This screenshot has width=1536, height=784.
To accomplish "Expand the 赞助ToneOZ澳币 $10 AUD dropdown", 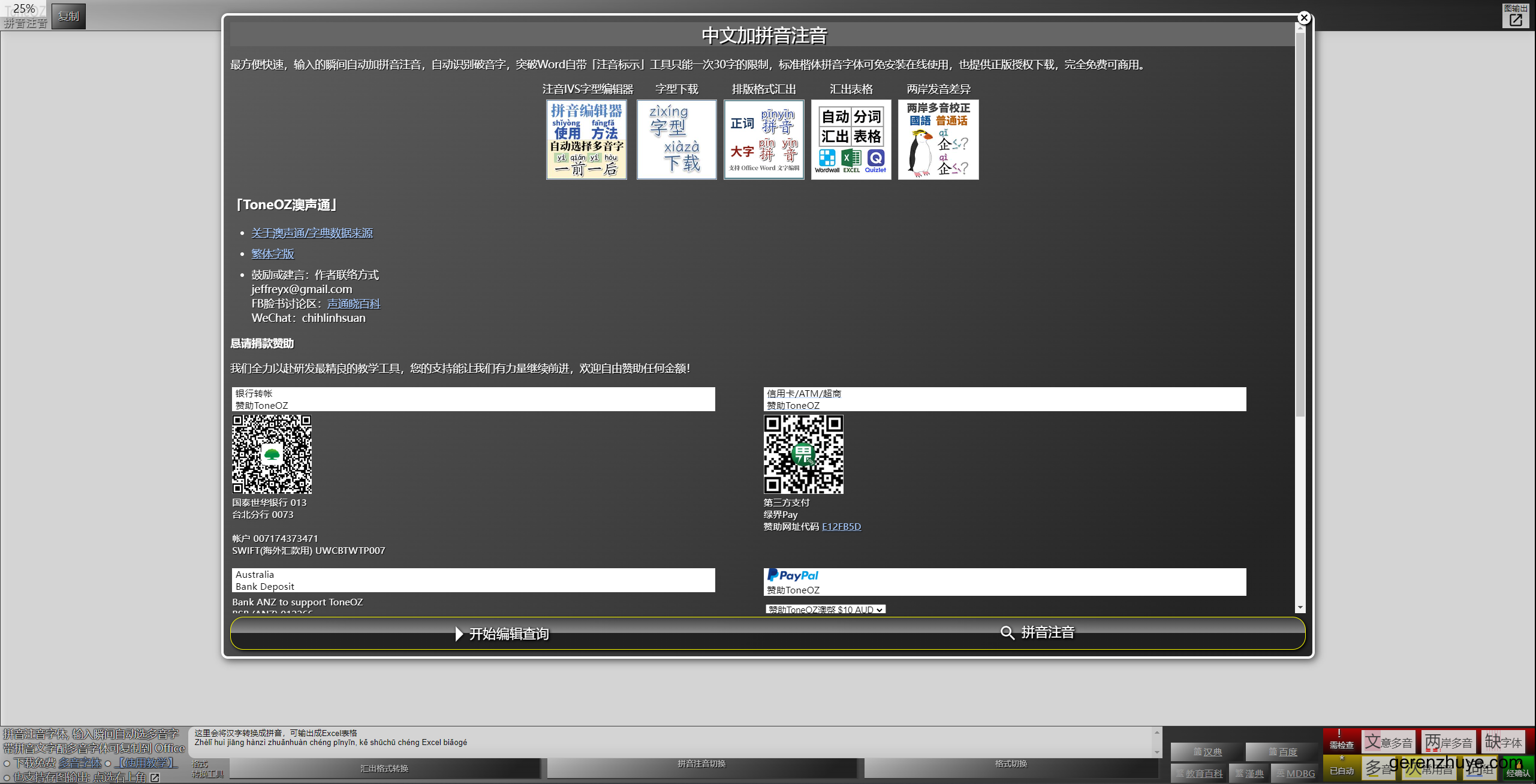I will (x=826, y=610).
